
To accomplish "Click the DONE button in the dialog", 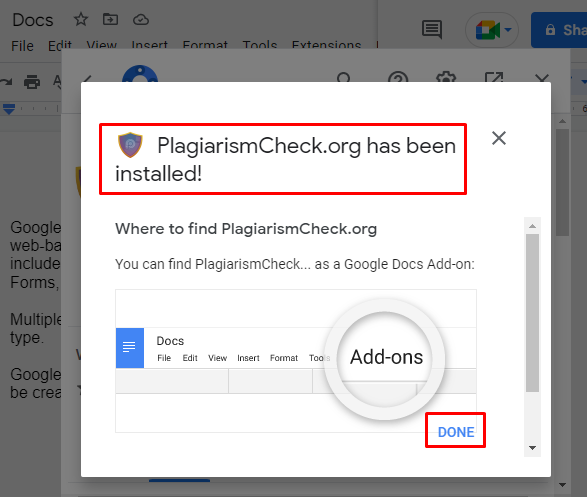I will tap(456, 432).
